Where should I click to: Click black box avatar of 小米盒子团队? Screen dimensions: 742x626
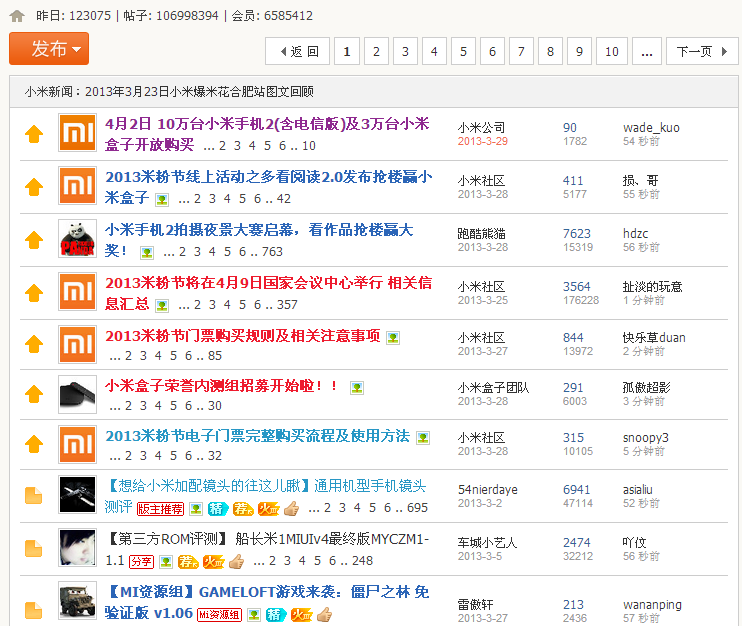[78, 395]
